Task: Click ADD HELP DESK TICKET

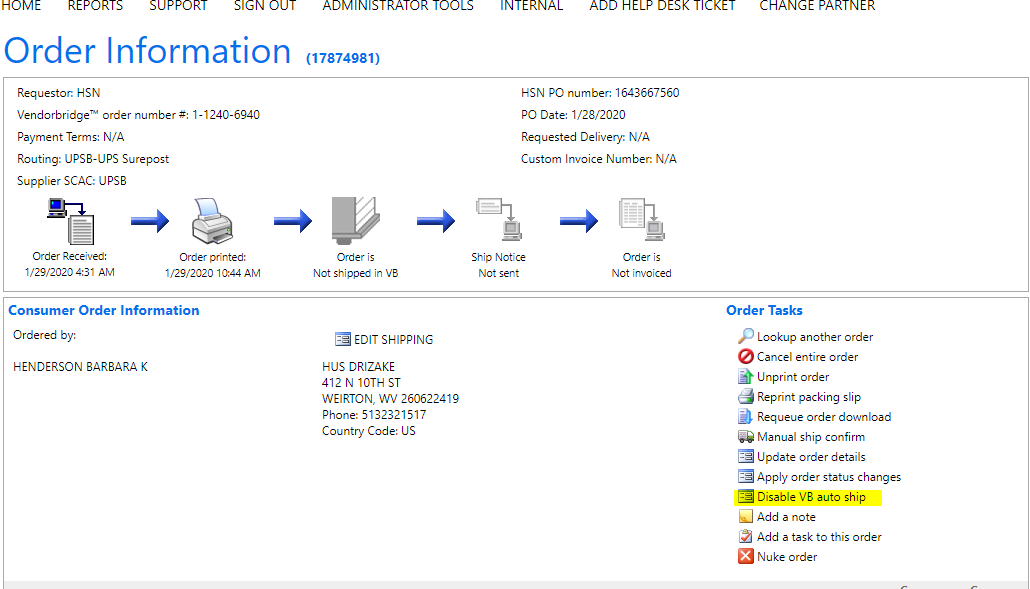Action: point(662,5)
